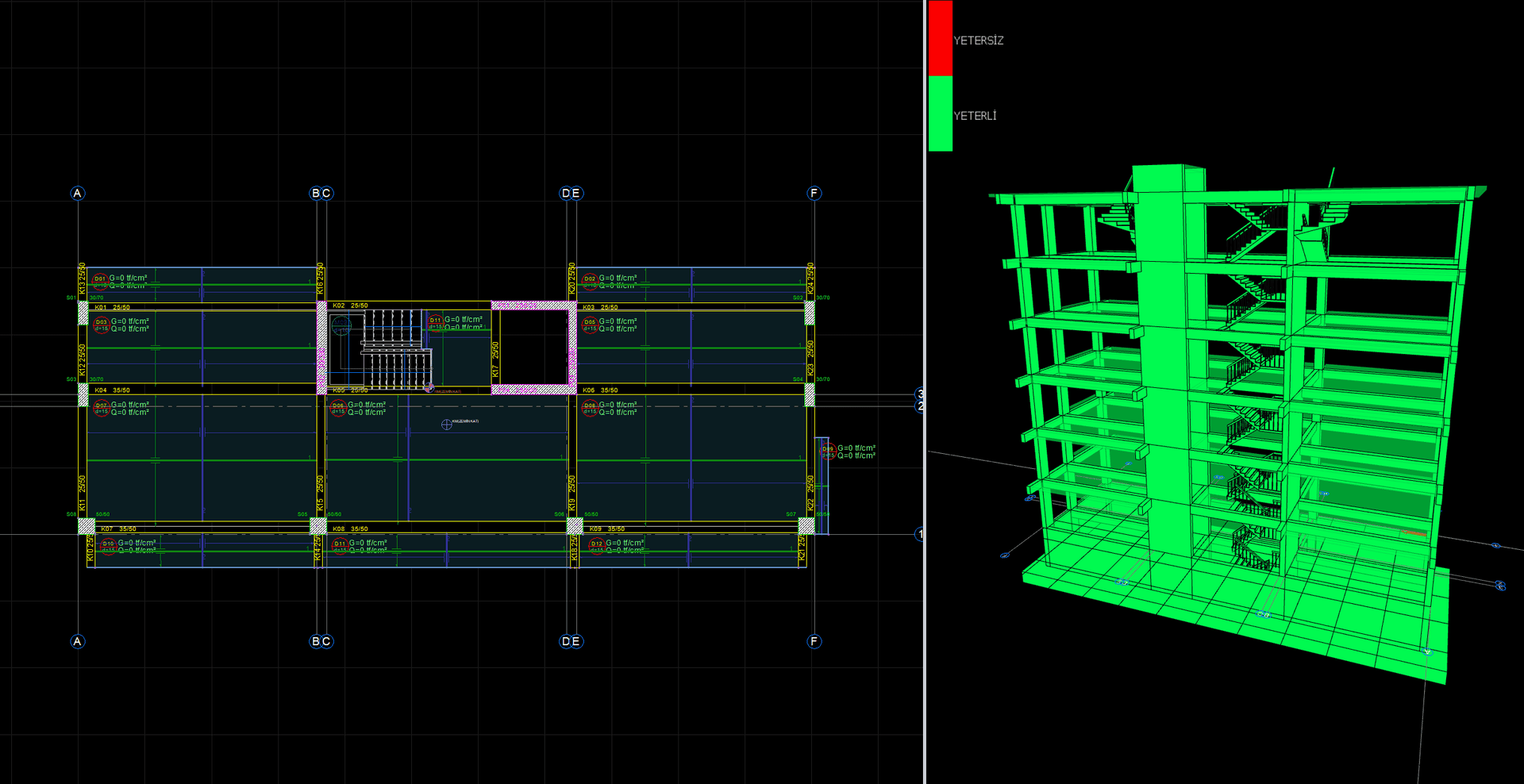Click the crosshair origin marker in slab D06
Screen dimensions: 1524x784
(447, 425)
